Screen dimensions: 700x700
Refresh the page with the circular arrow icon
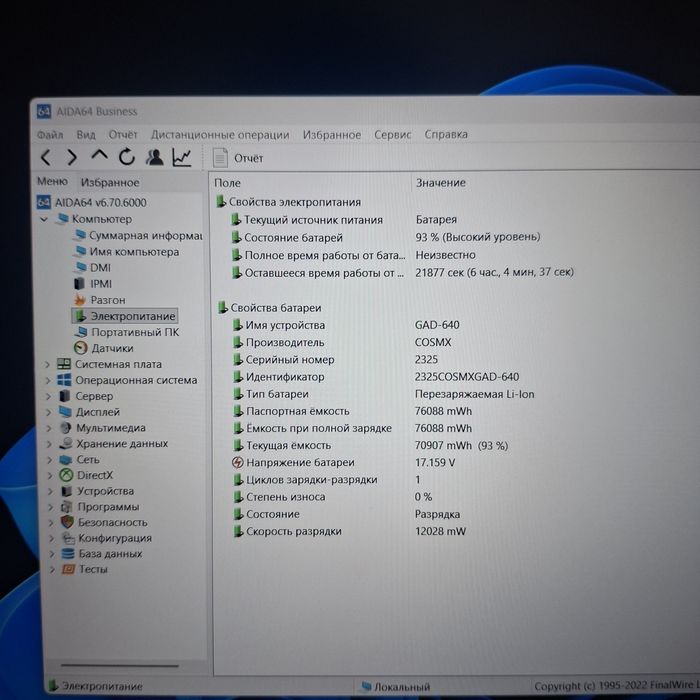point(127,157)
